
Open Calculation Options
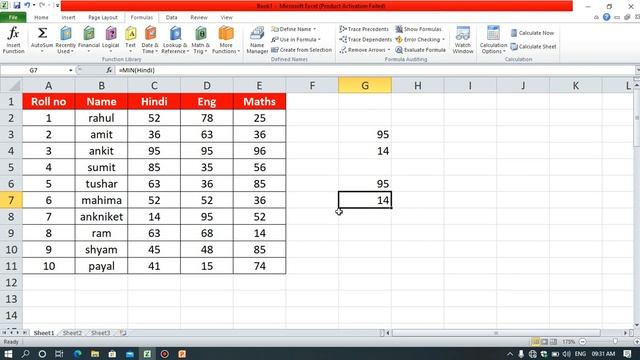[493, 40]
